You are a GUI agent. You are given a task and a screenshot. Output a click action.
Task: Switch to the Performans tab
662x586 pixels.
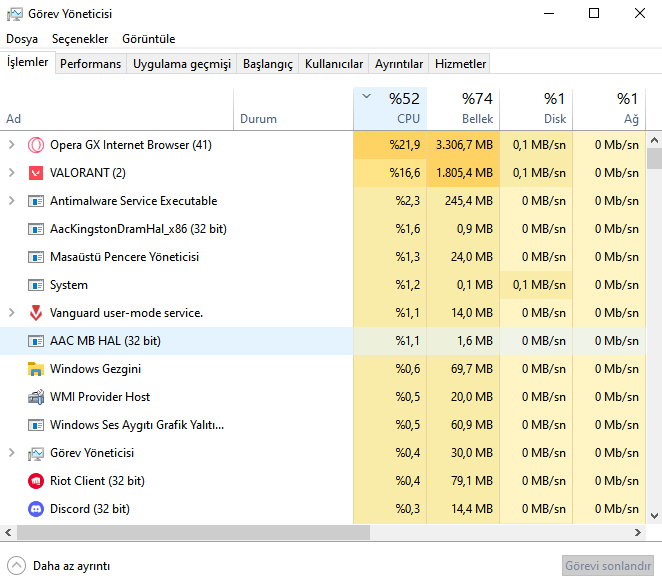click(x=90, y=64)
